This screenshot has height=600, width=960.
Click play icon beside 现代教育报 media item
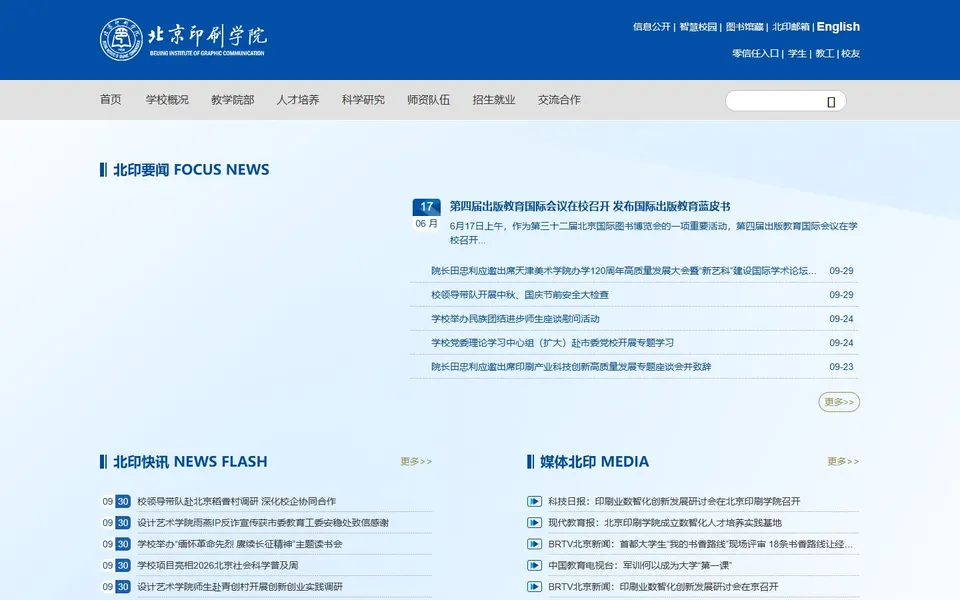[534, 523]
